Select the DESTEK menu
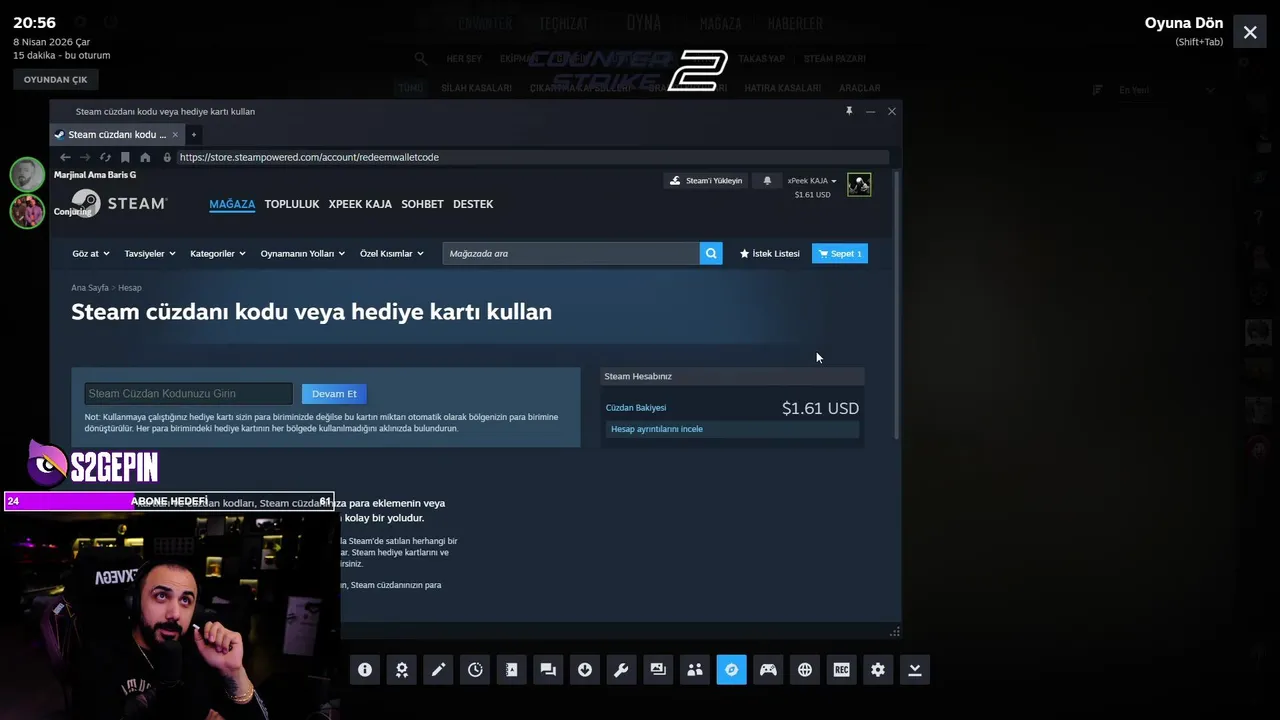 [473, 204]
